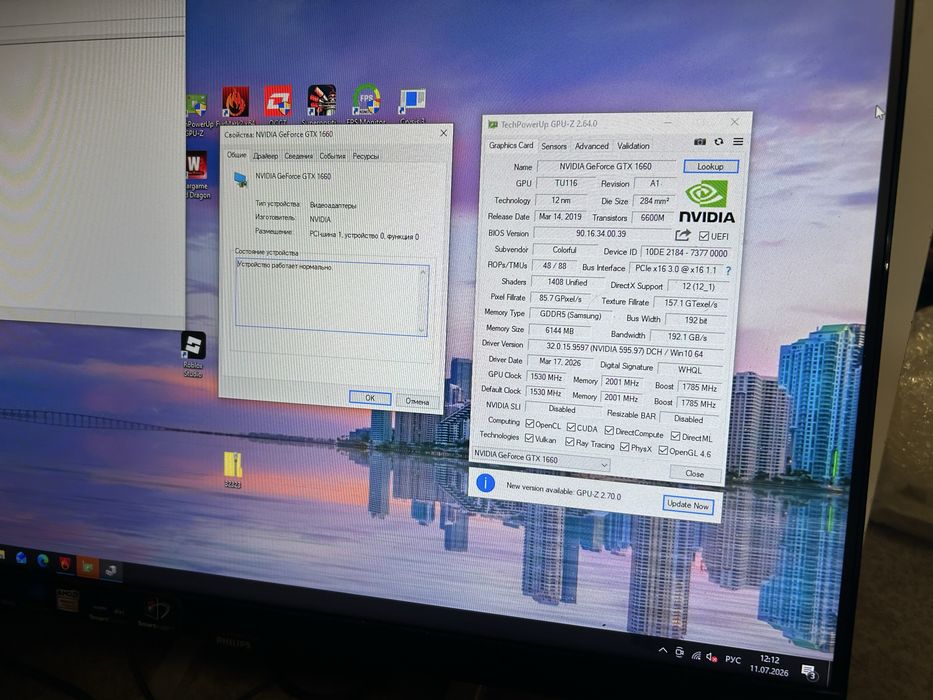Expand the NVIDIA GeForce GTX 1660 dropdown

541,460
